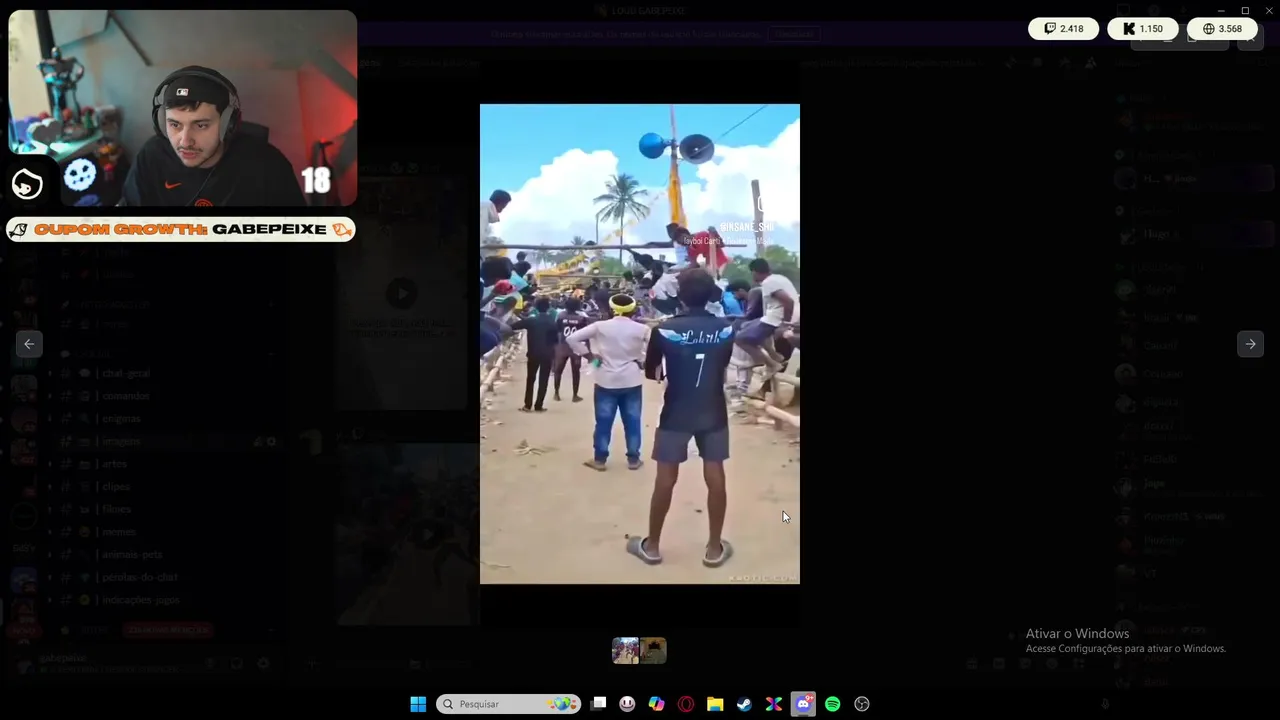Advance to the next image with the right arrow
The height and width of the screenshot is (720, 1280).
pos(1250,344)
